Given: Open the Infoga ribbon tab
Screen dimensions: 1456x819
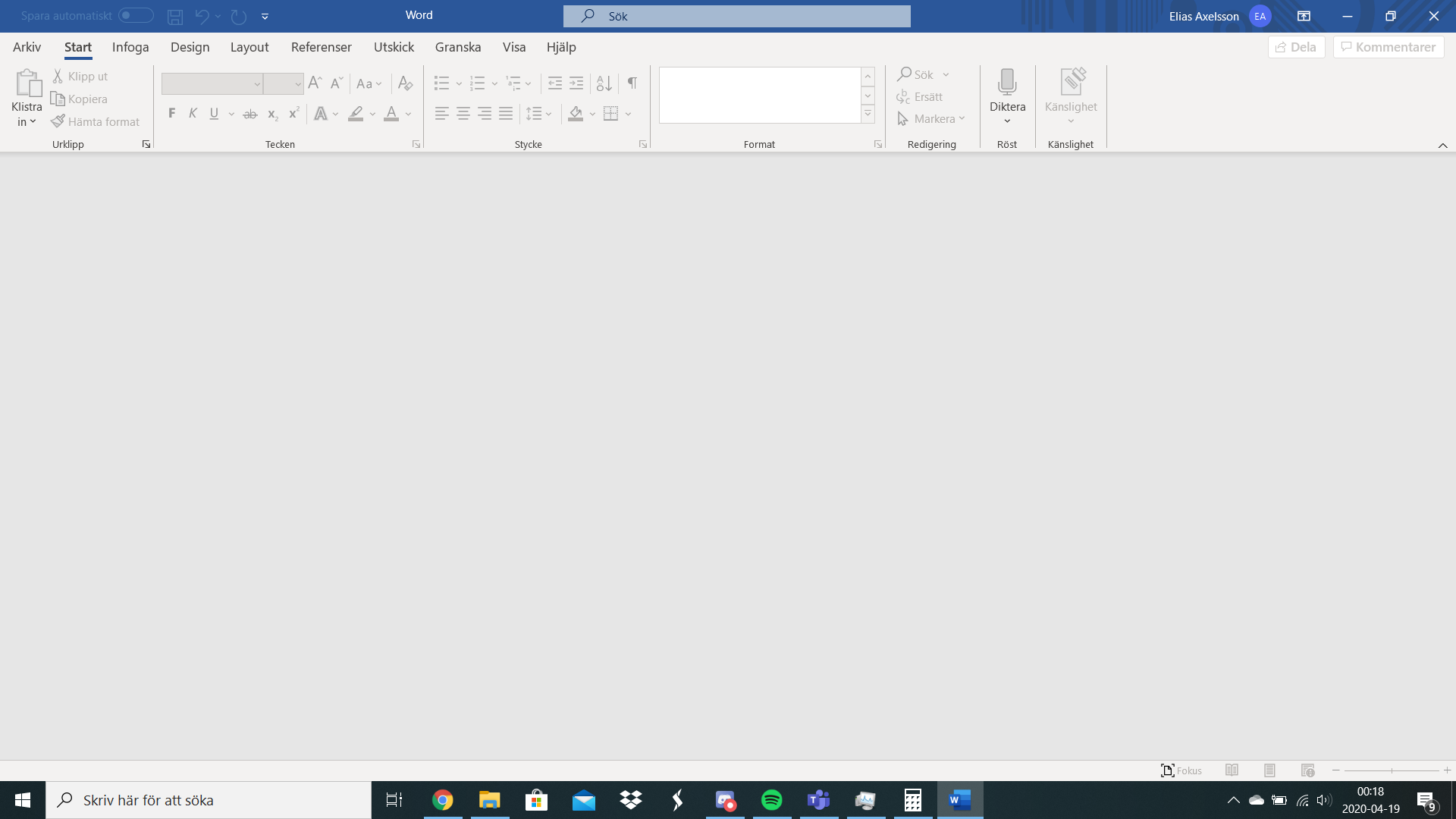Looking at the screenshot, I should point(130,47).
